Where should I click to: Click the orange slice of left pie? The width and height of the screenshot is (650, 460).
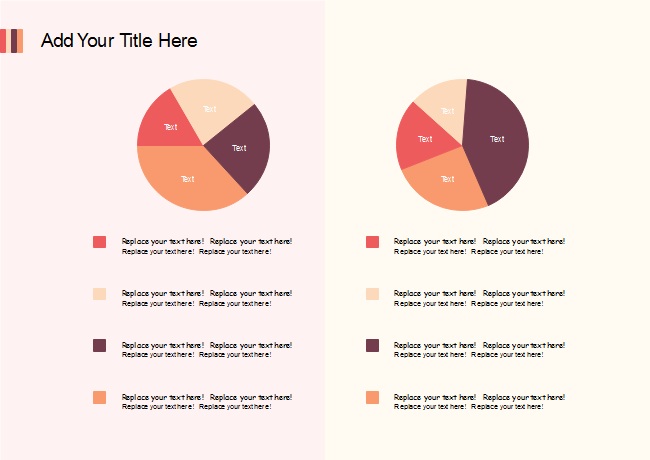click(x=188, y=178)
